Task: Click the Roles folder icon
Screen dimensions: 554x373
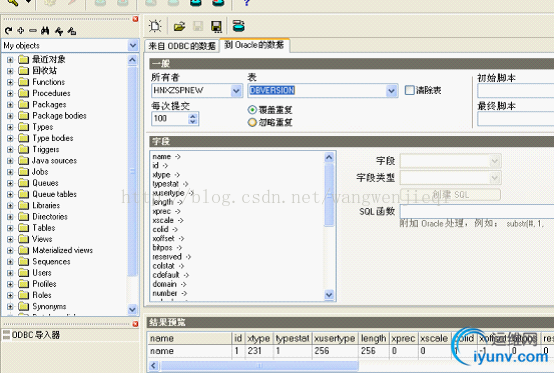Action: point(23,295)
